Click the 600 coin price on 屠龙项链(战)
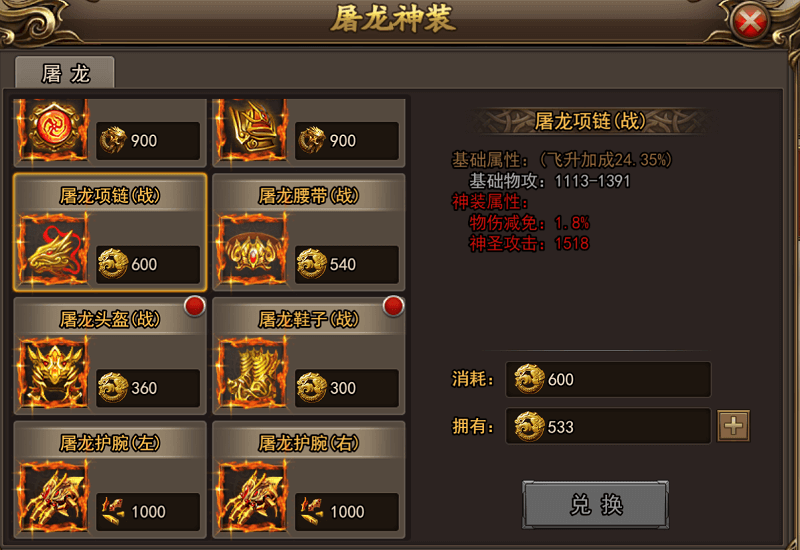Screen dimensions: 800x550 [148, 264]
